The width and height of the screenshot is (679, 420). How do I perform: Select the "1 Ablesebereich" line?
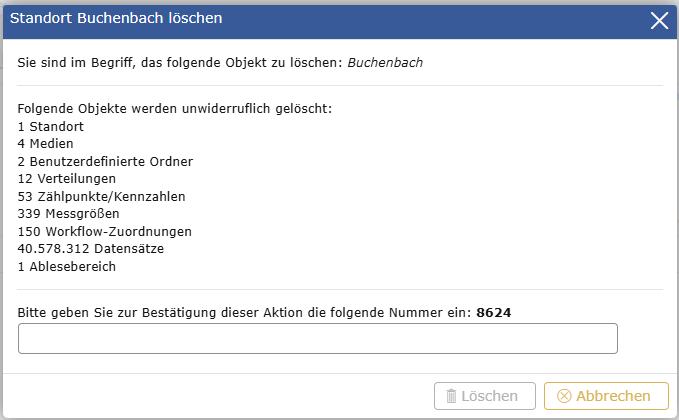click(x=67, y=266)
